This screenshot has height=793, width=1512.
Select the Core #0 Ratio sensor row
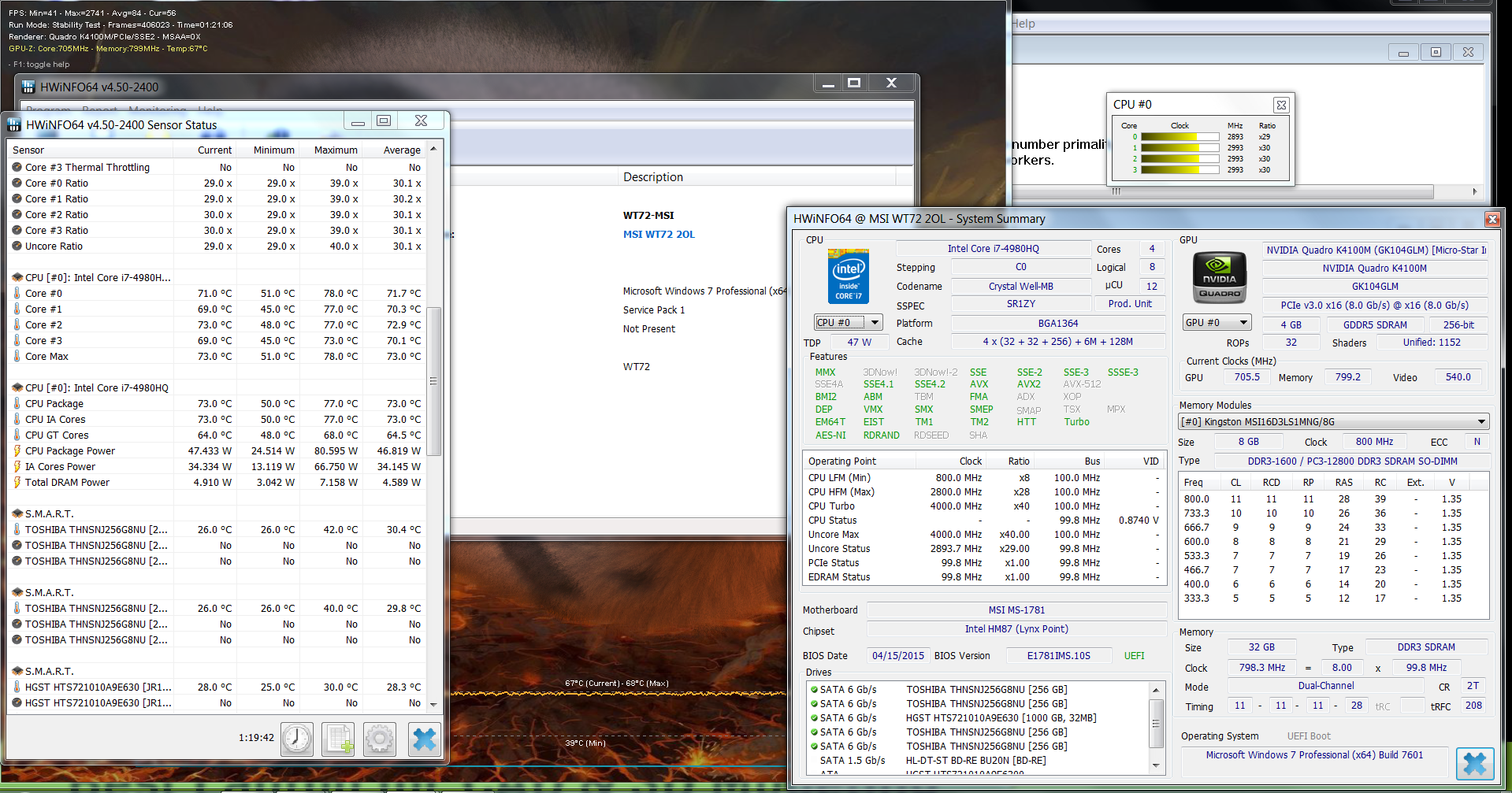click(x=217, y=183)
